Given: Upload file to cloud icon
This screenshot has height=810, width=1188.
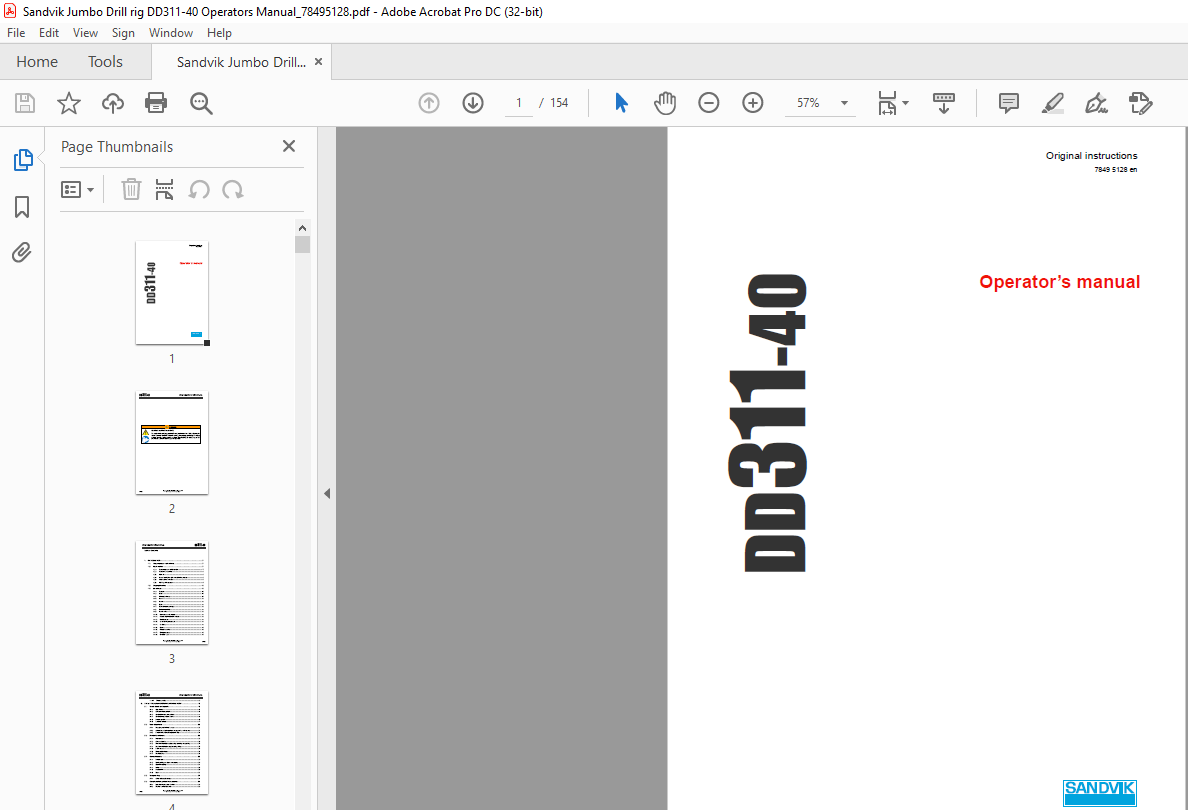Looking at the screenshot, I should pos(113,103).
